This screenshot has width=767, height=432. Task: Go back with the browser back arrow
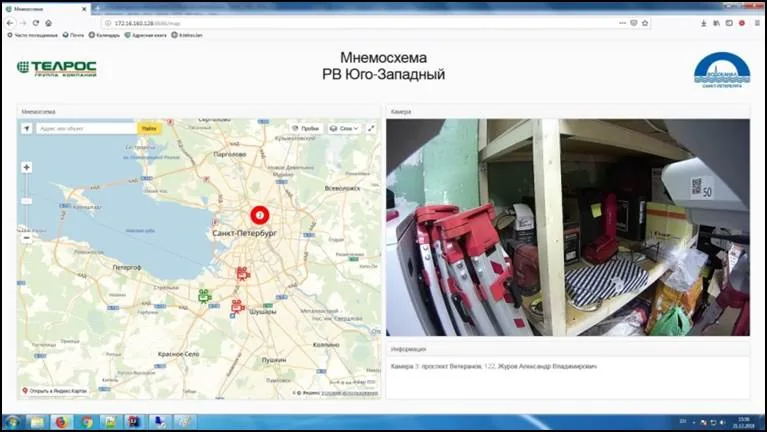(10, 23)
